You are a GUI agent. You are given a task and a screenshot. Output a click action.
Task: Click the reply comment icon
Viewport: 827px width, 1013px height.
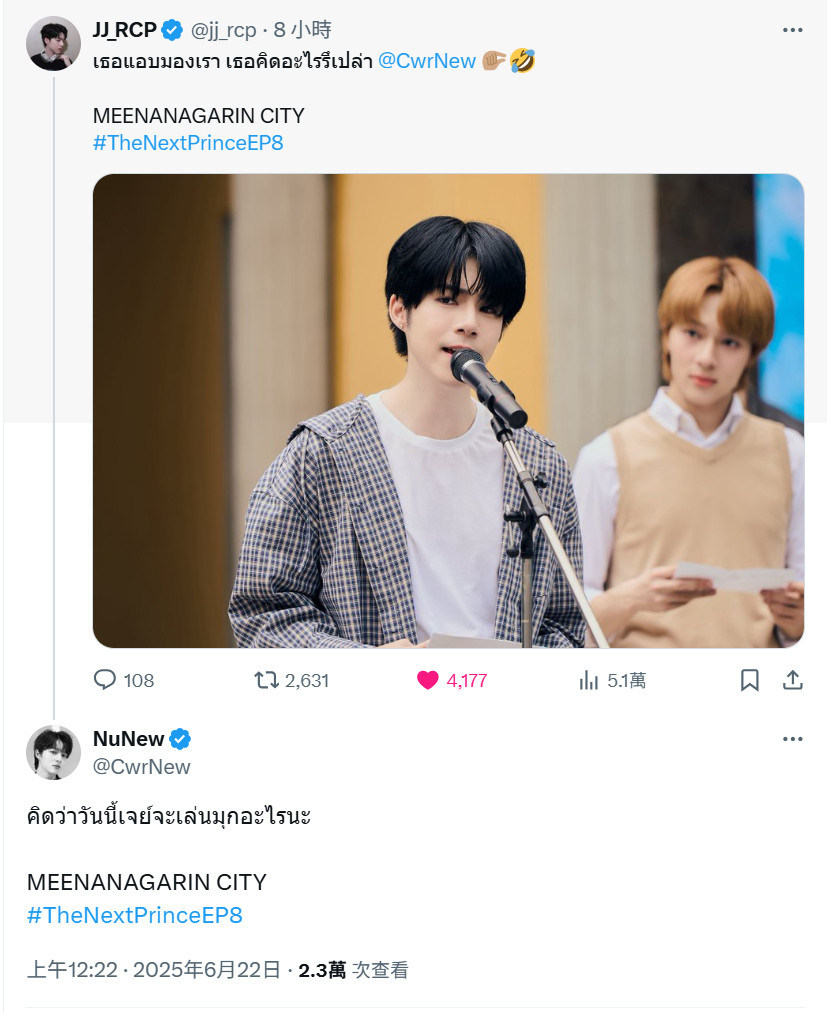click(x=105, y=680)
